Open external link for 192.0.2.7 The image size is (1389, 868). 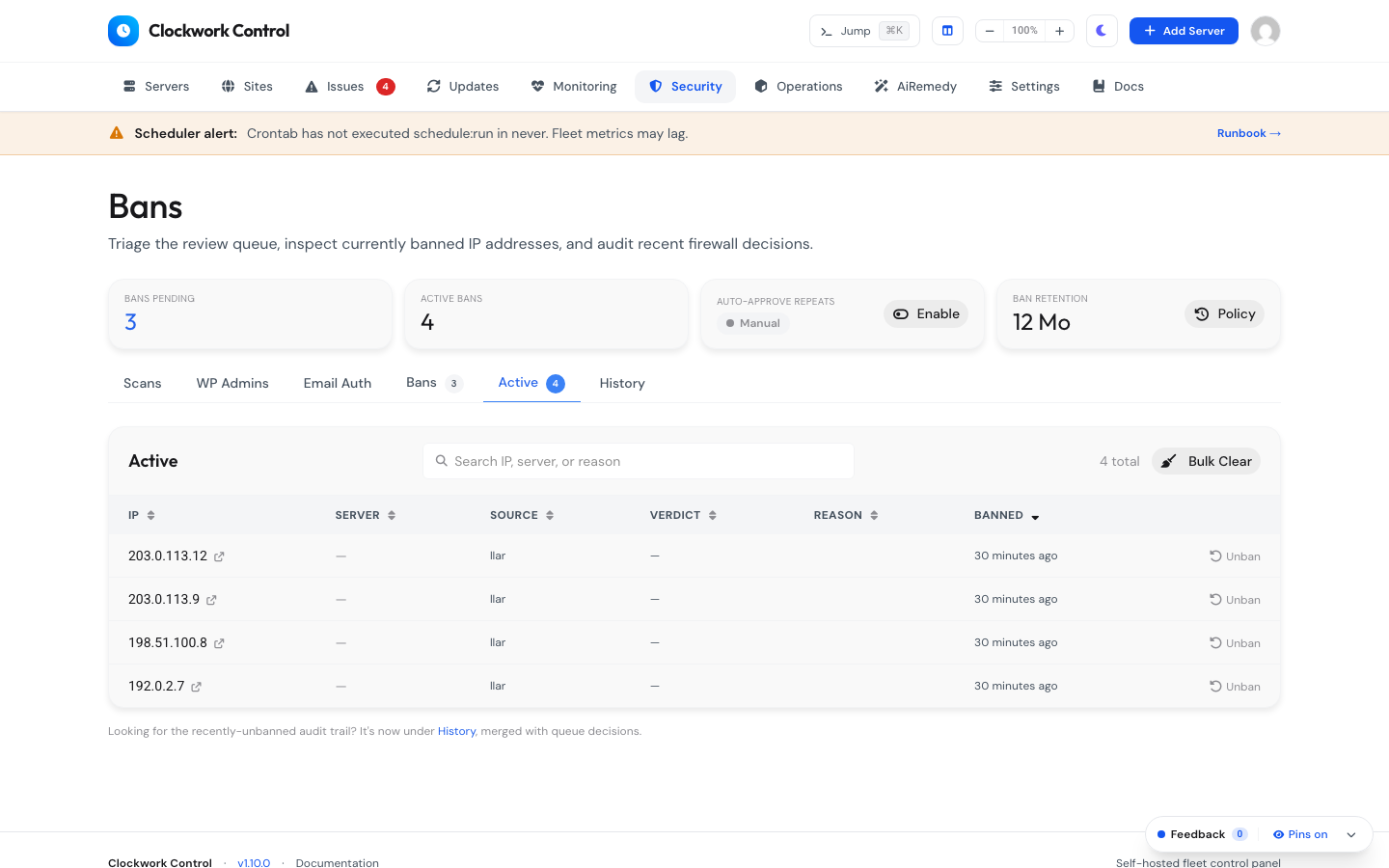coord(196,687)
